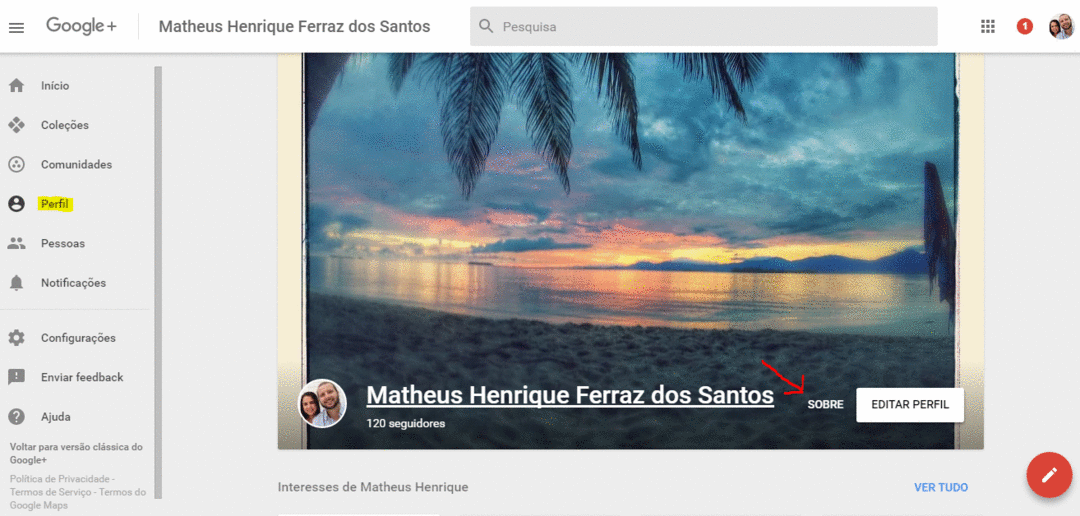1080x516 pixels.
Task: Click the Notificações bell icon
Action: [x=16, y=282]
